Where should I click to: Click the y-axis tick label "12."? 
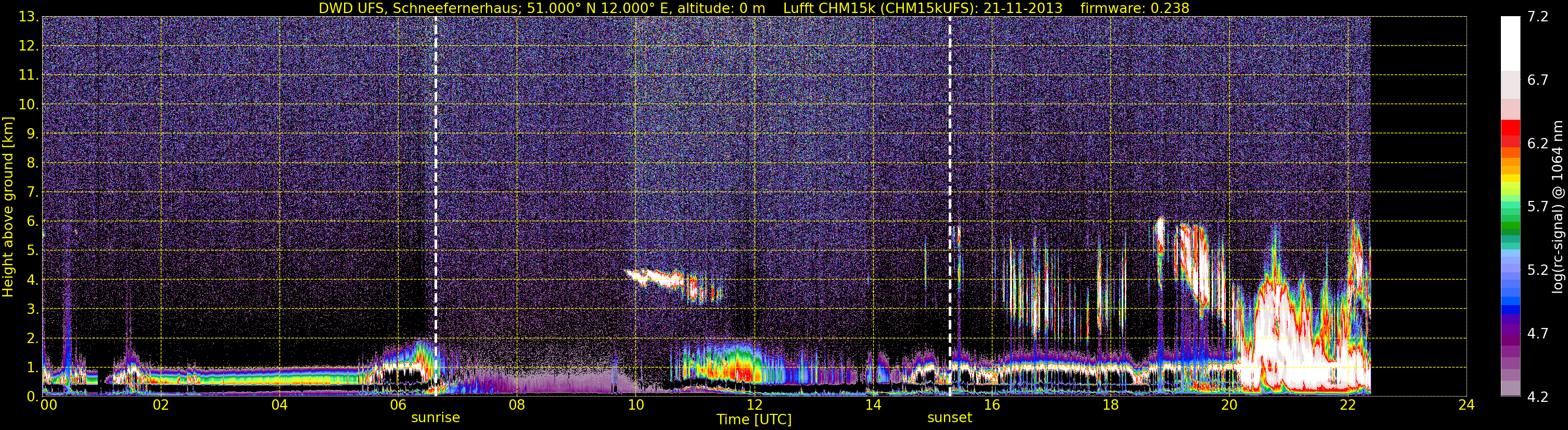[x=28, y=46]
